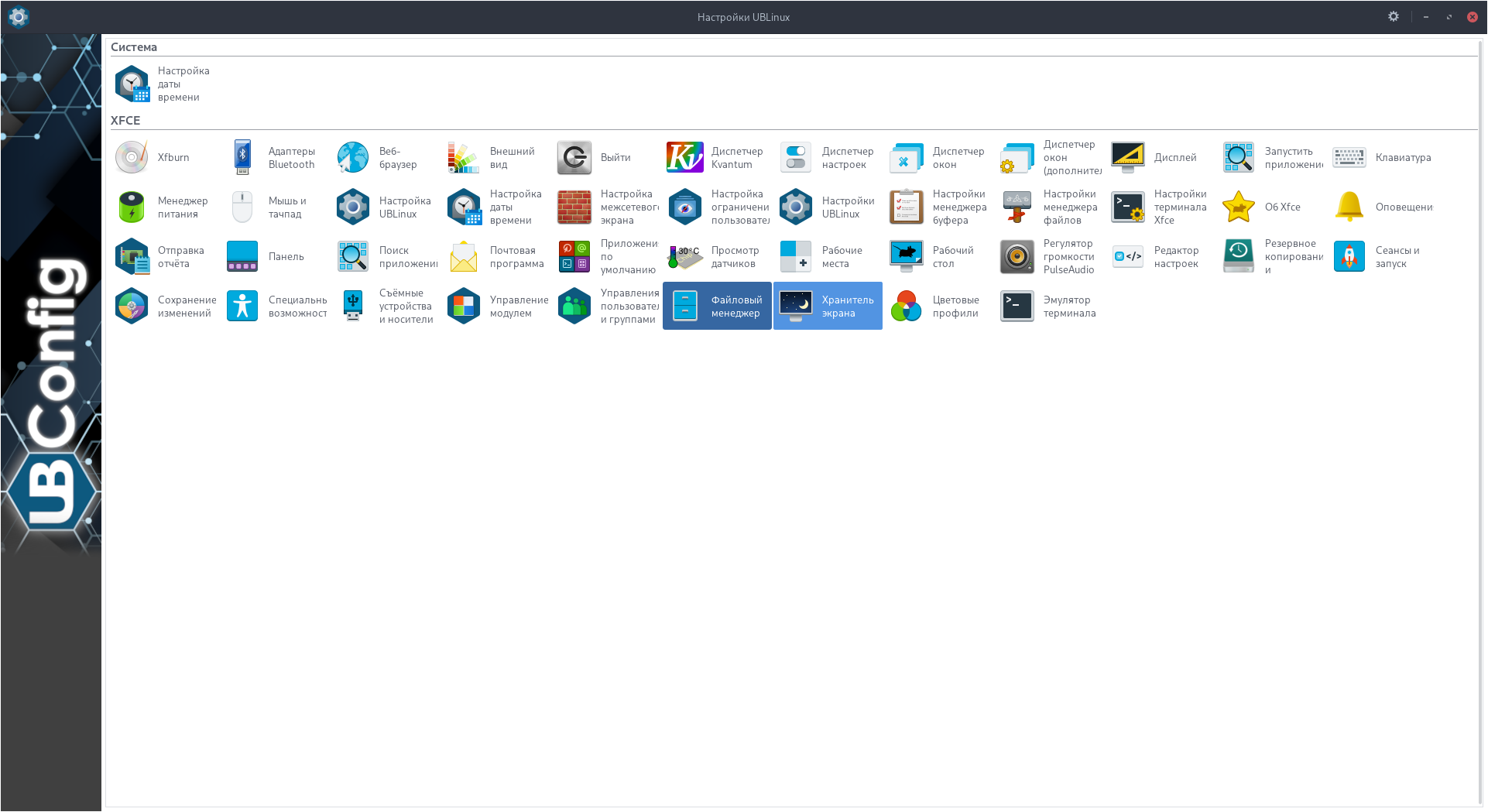1488x812 pixels.
Task: Open Сеансы и запуск settings
Action: [1382, 257]
